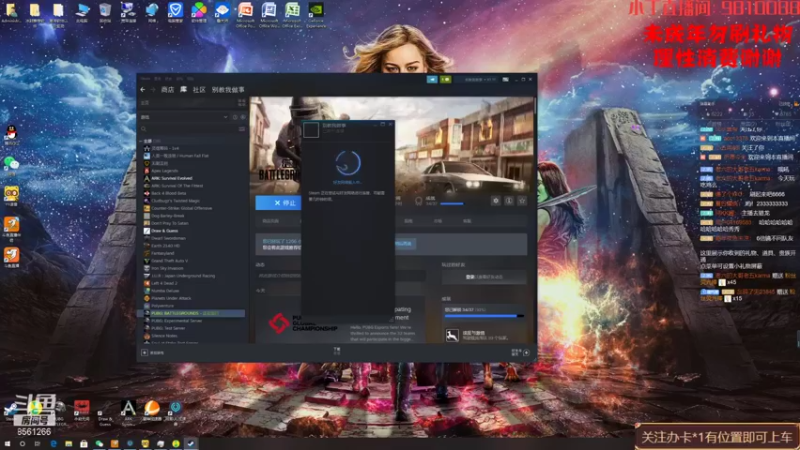Switch to the 库 (Library) tab
The image size is (800, 450).
[184, 90]
